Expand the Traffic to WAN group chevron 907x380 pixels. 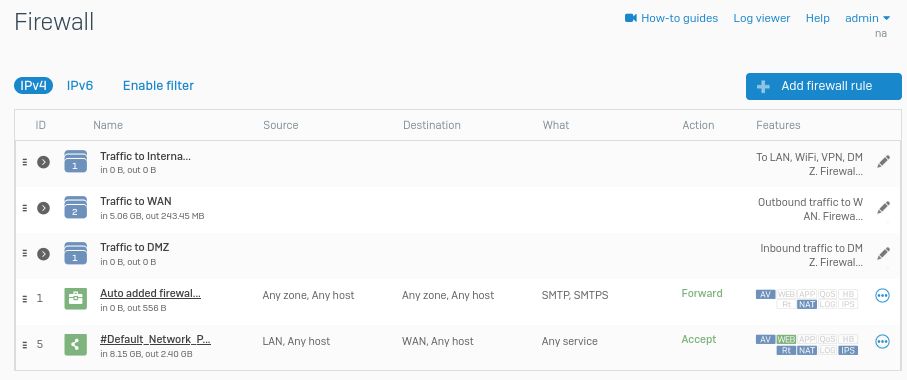43,208
